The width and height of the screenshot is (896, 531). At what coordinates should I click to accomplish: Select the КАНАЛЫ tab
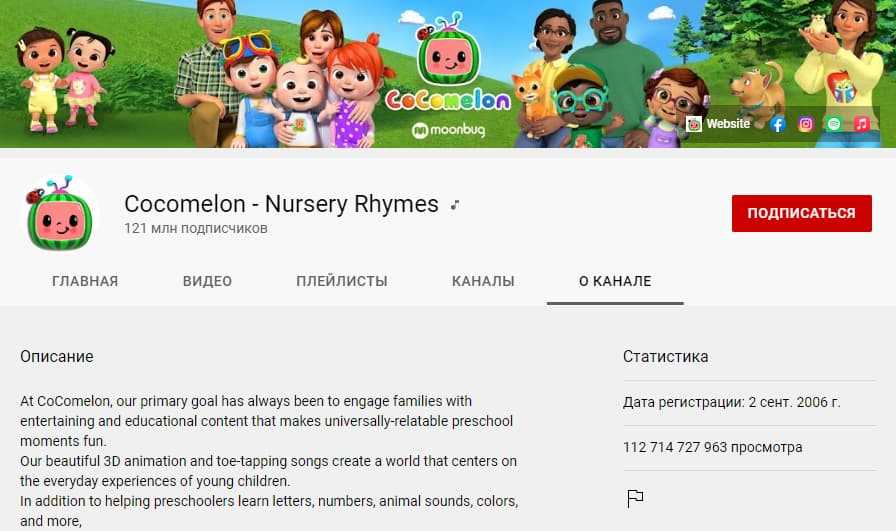click(483, 281)
